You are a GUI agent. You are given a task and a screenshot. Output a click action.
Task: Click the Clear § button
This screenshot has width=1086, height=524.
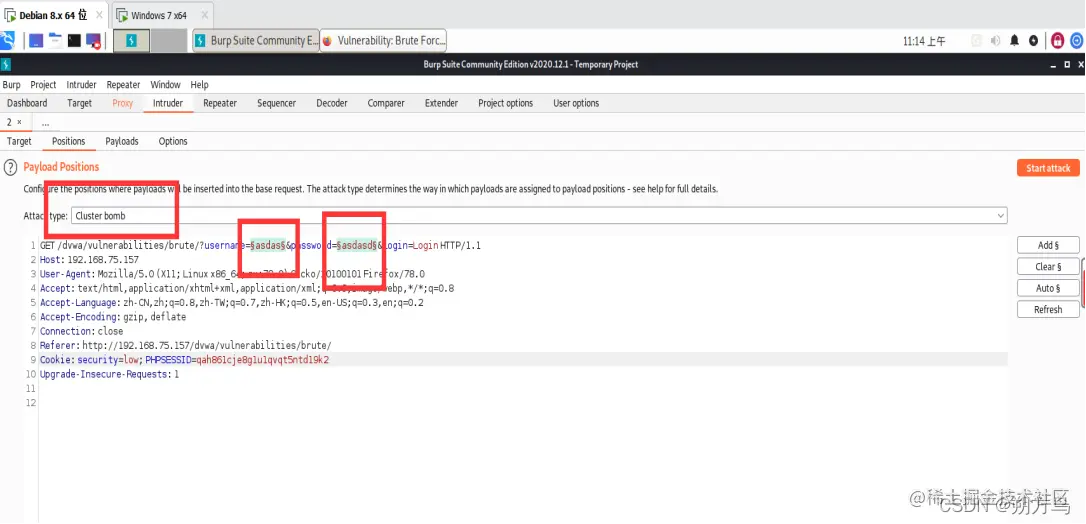(1048, 266)
